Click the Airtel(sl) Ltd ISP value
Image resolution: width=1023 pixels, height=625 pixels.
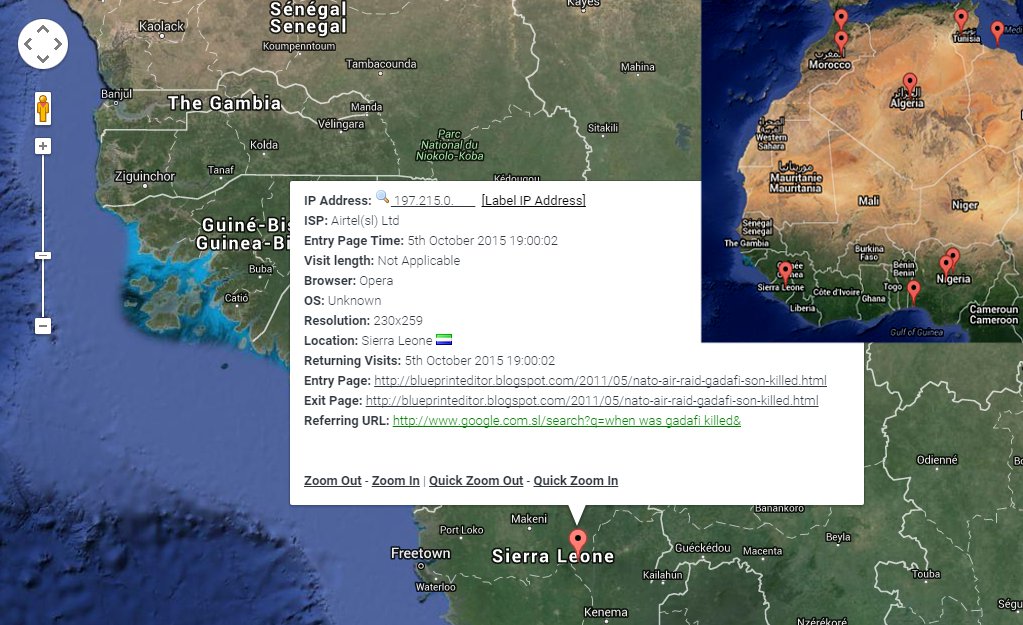(365, 221)
